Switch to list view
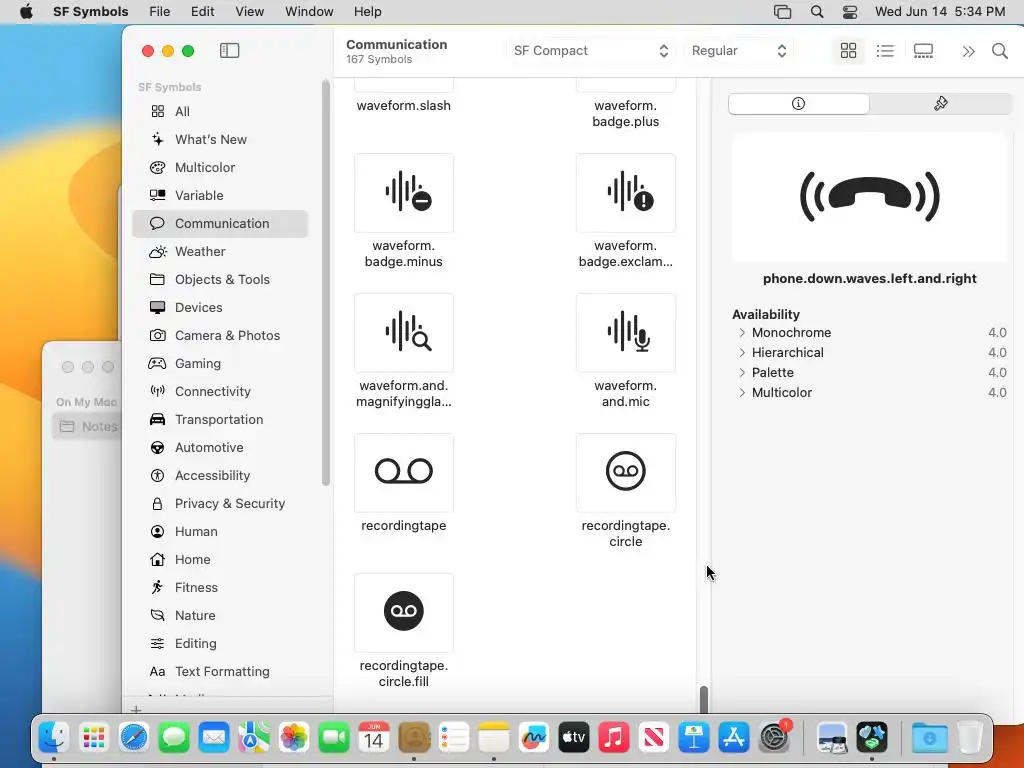Viewport: 1024px width, 768px height. [x=885, y=50]
